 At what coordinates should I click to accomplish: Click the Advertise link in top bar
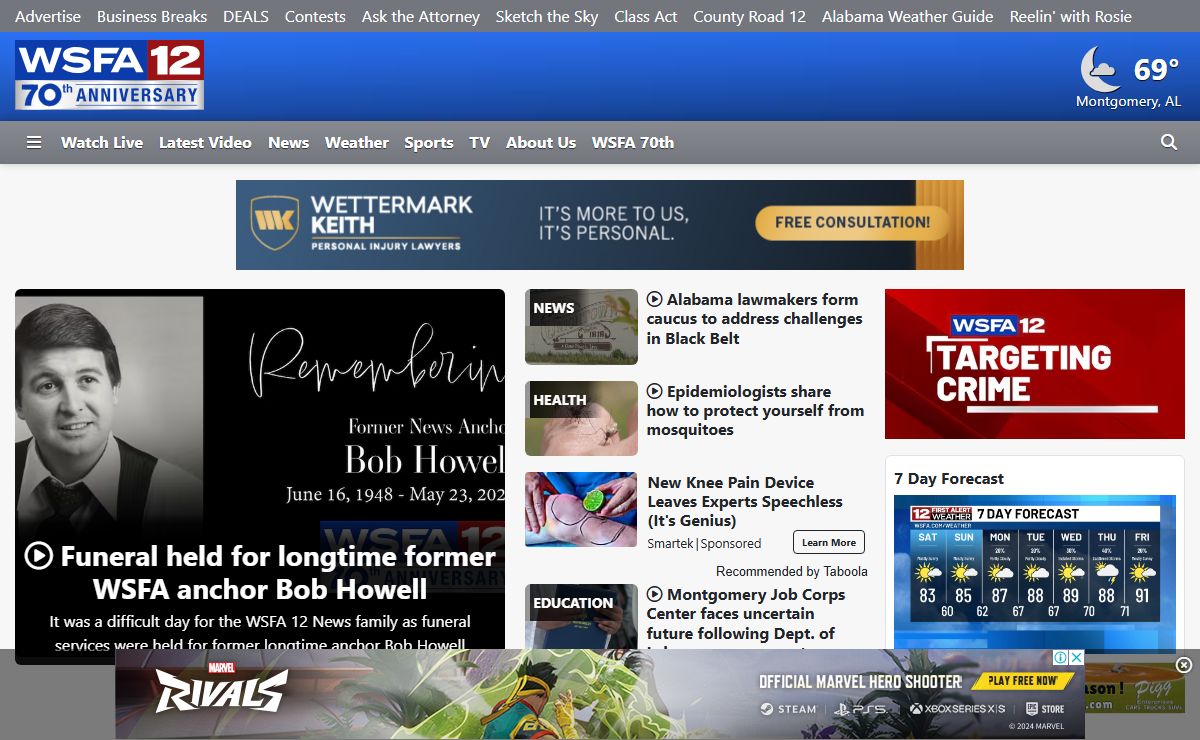click(48, 16)
